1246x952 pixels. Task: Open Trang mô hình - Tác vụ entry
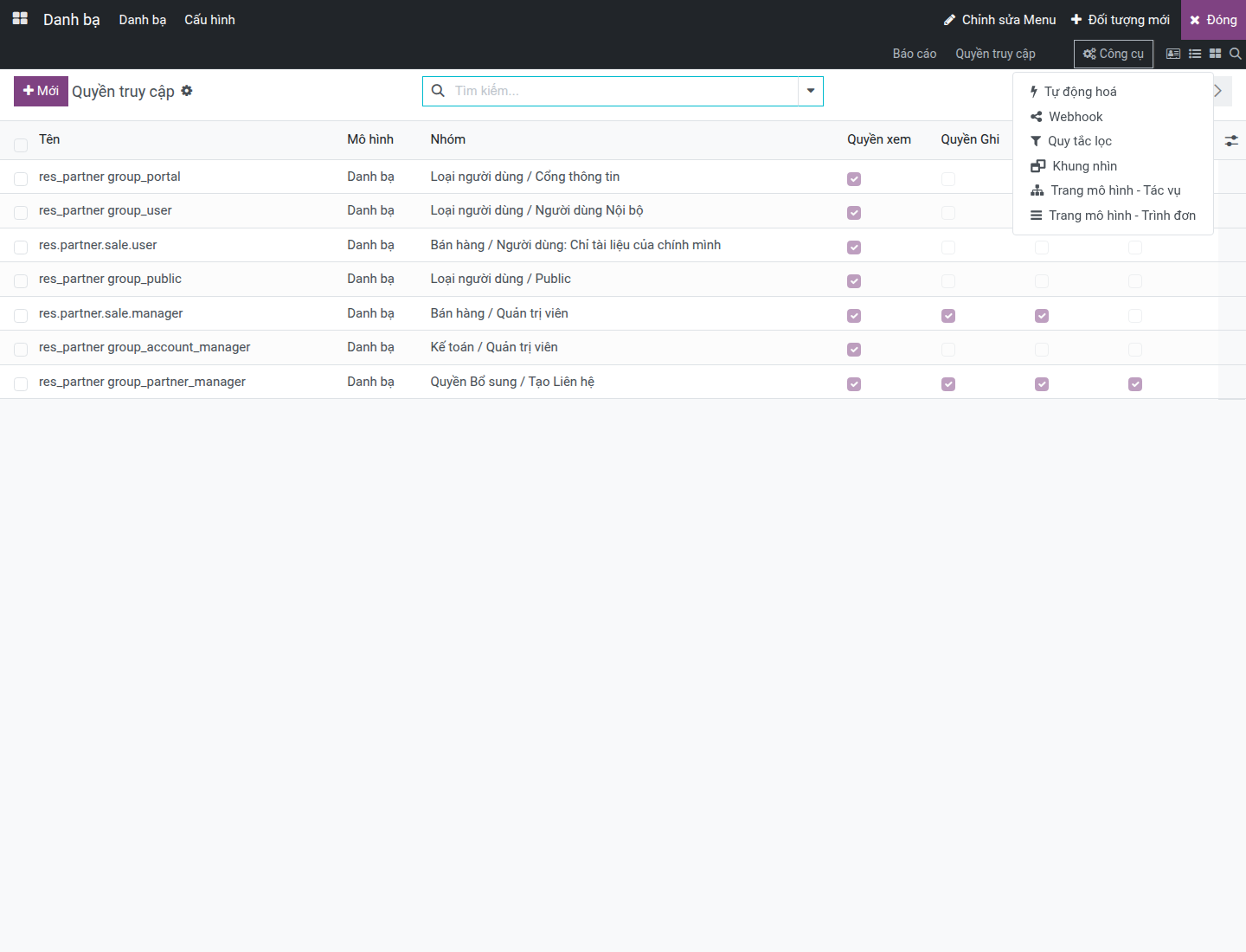pyautogui.click(x=1113, y=190)
